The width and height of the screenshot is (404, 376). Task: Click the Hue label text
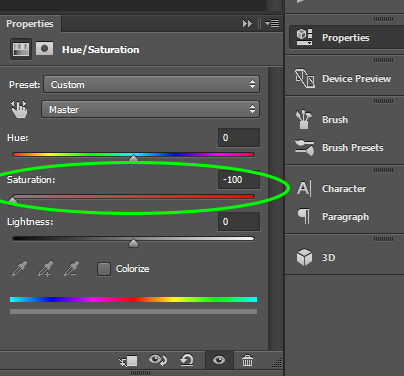click(x=18, y=138)
